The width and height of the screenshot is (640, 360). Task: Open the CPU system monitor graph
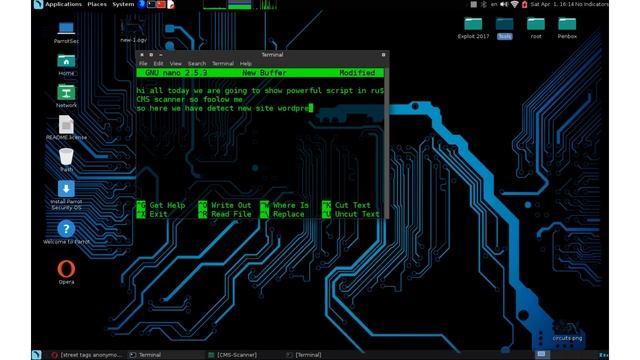[x=215, y=4]
